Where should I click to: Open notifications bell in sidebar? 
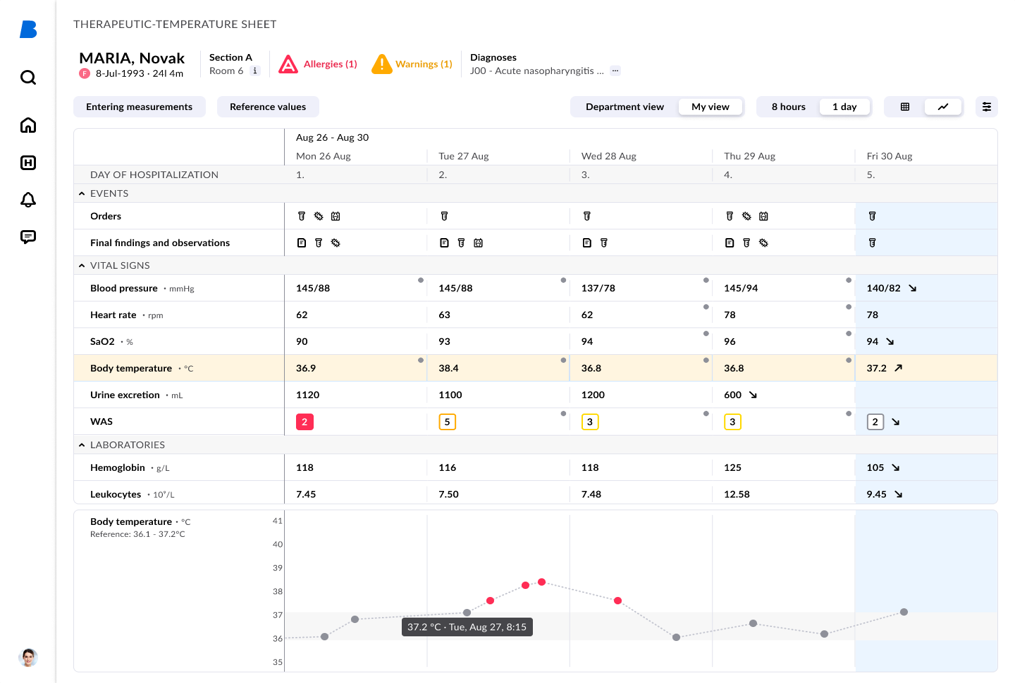28,200
